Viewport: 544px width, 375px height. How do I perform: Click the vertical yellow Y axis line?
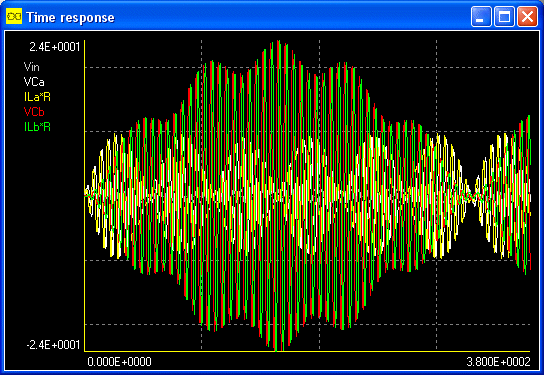85,196
